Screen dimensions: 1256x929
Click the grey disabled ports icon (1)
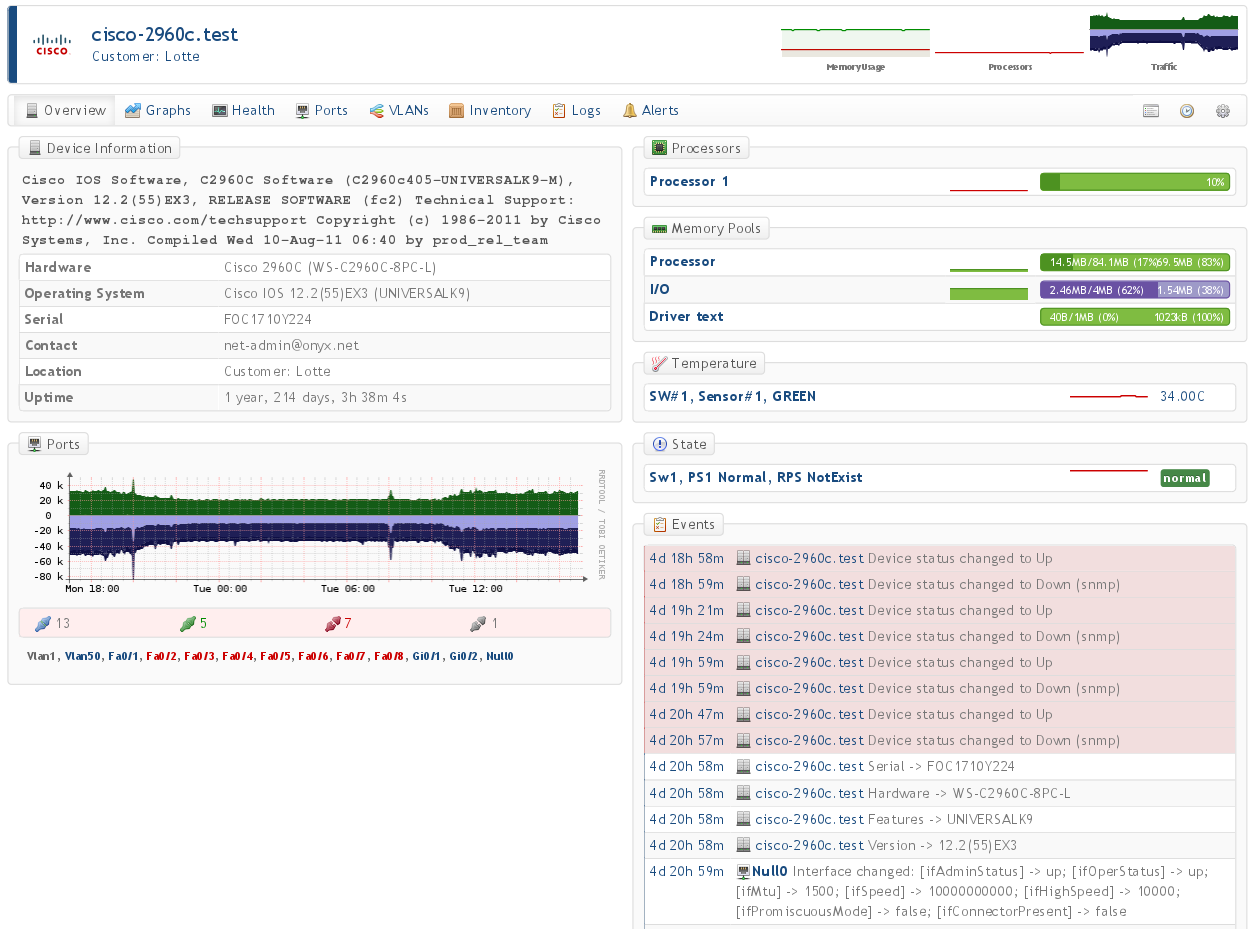point(478,623)
